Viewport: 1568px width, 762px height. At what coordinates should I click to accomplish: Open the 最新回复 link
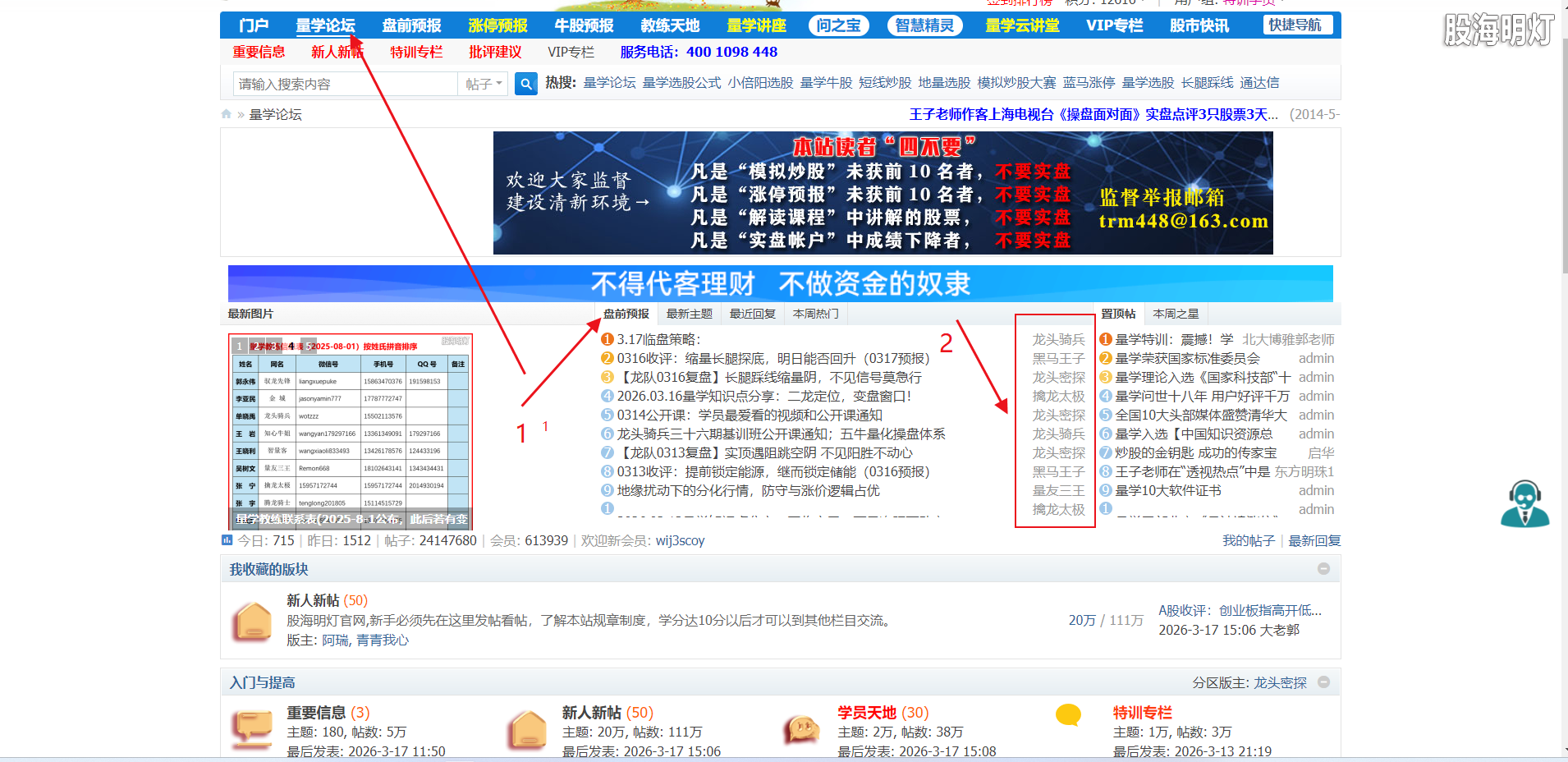pos(1314,540)
